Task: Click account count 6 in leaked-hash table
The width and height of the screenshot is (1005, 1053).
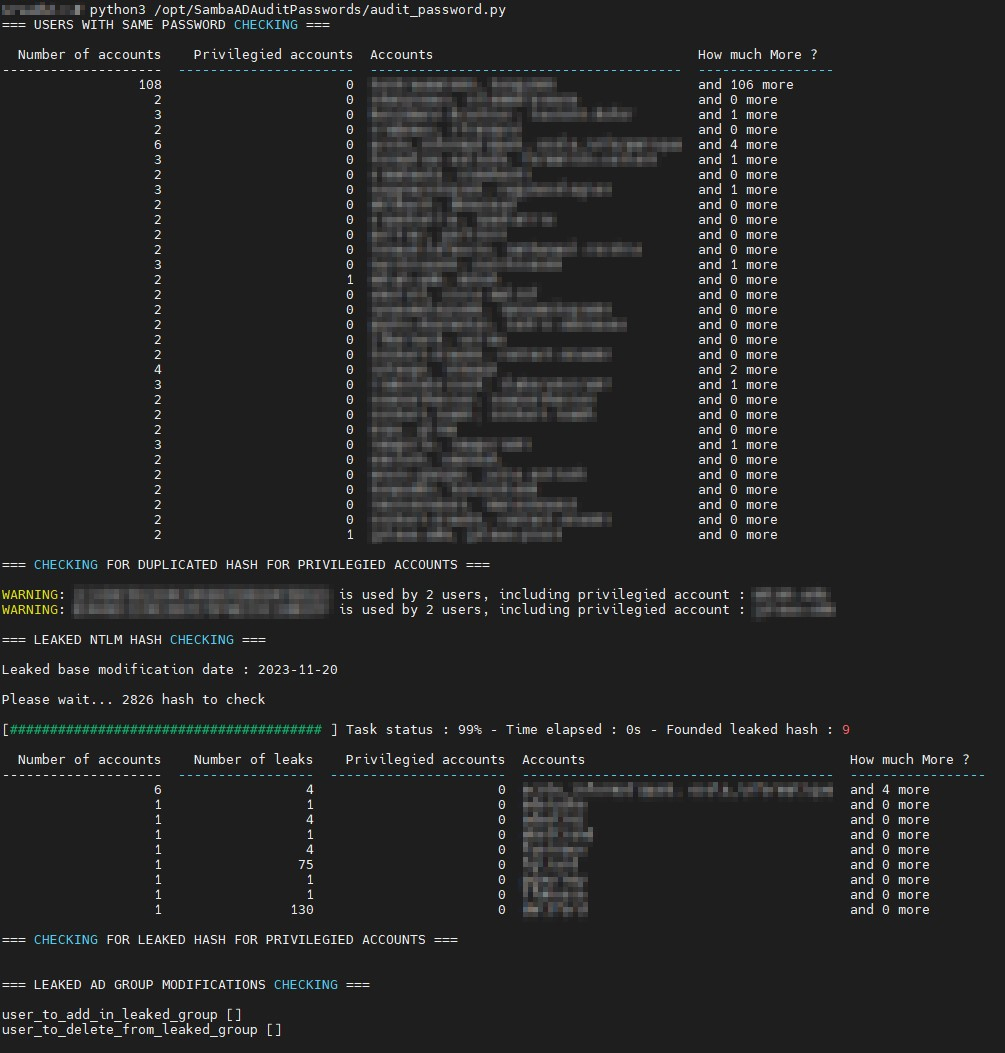Action: [x=158, y=790]
